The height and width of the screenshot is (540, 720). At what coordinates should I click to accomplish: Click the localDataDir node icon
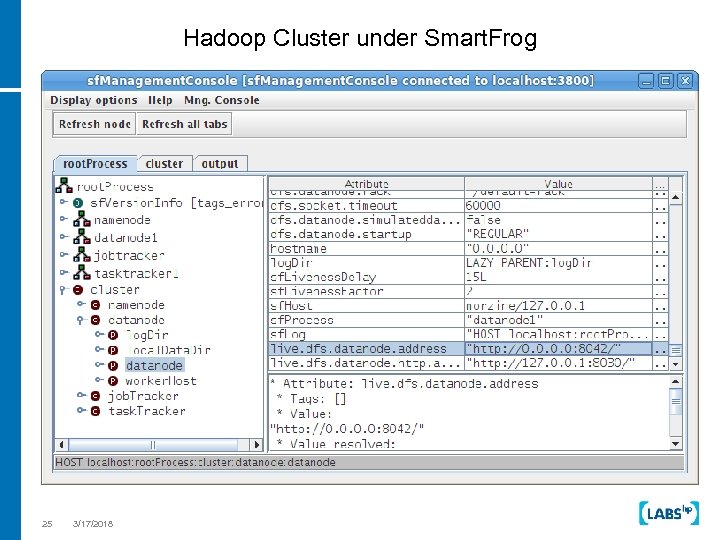pyautogui.click(x=113, y=350)
